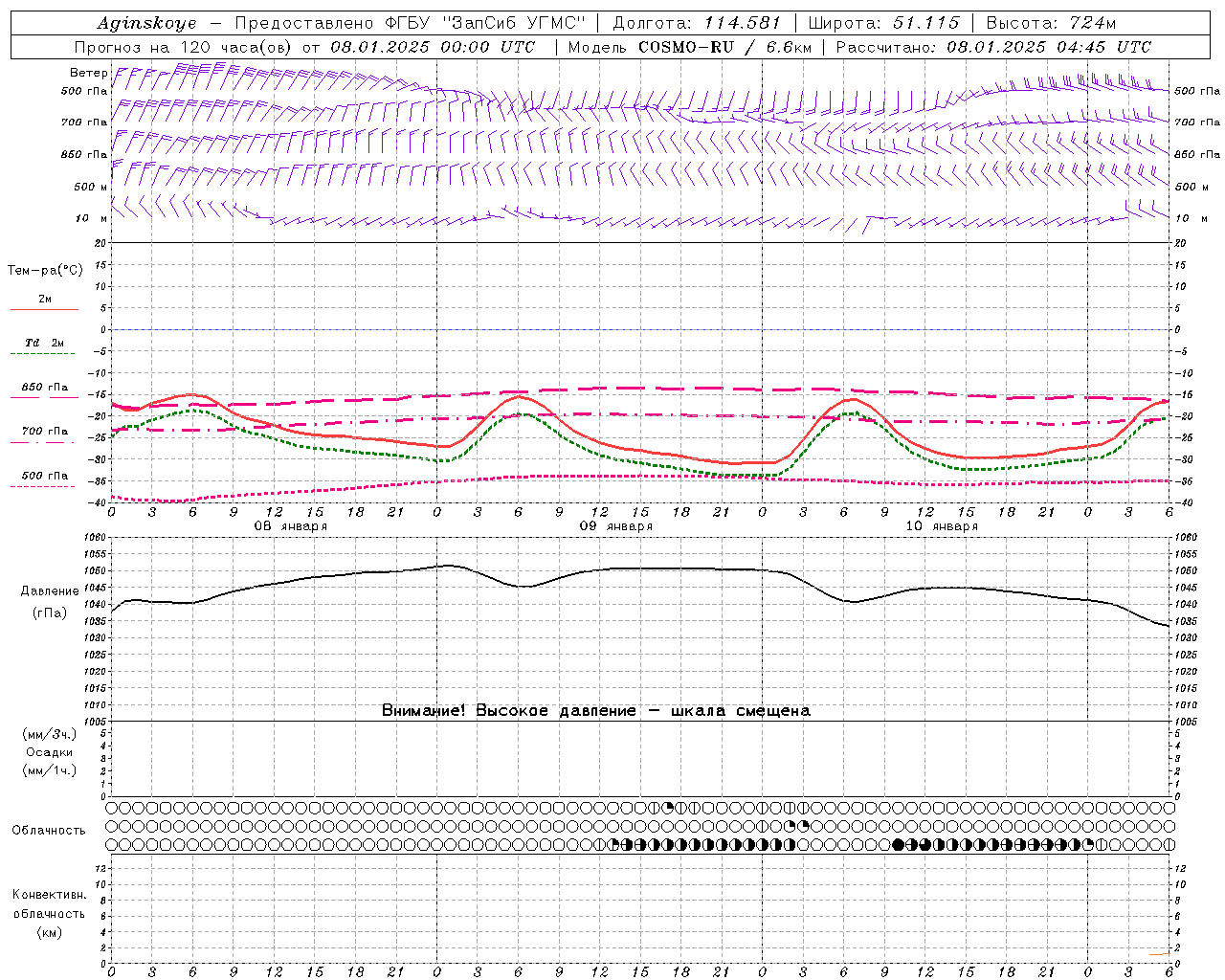
Task: Click the "Прогноз на 120 часа(ов)" text
Action: [x=185, y=47]
